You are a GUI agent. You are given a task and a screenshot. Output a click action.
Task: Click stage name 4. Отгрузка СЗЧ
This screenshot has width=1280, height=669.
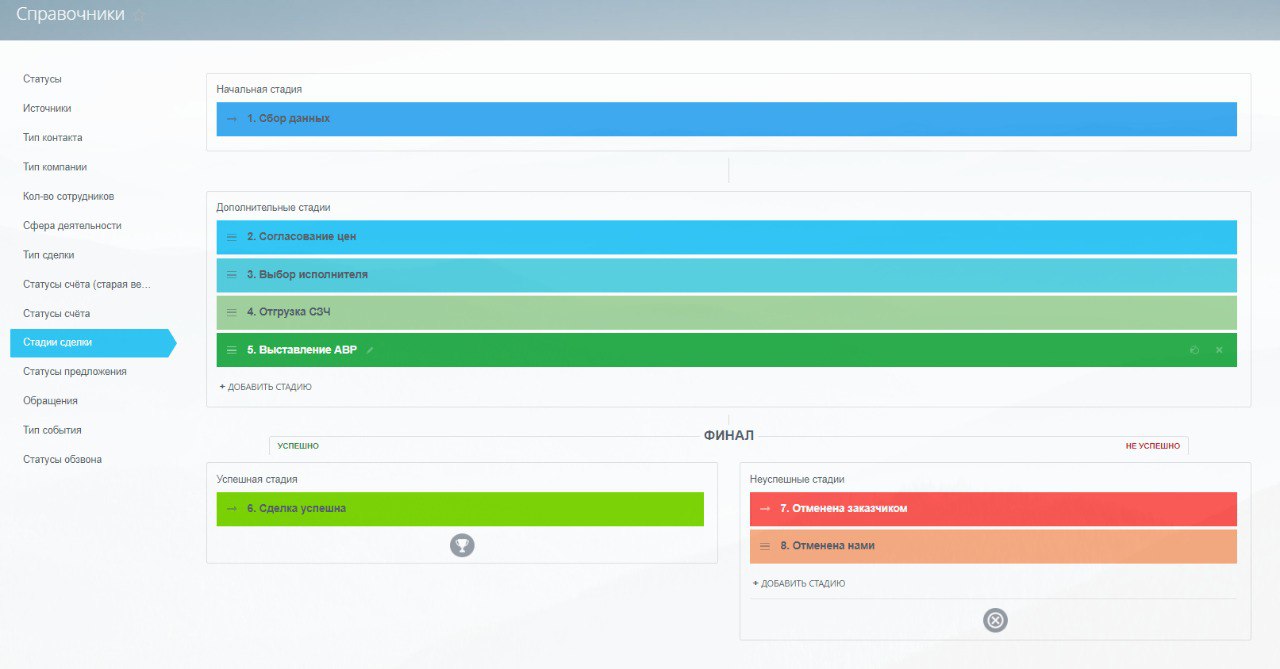(x=289, y=312)
